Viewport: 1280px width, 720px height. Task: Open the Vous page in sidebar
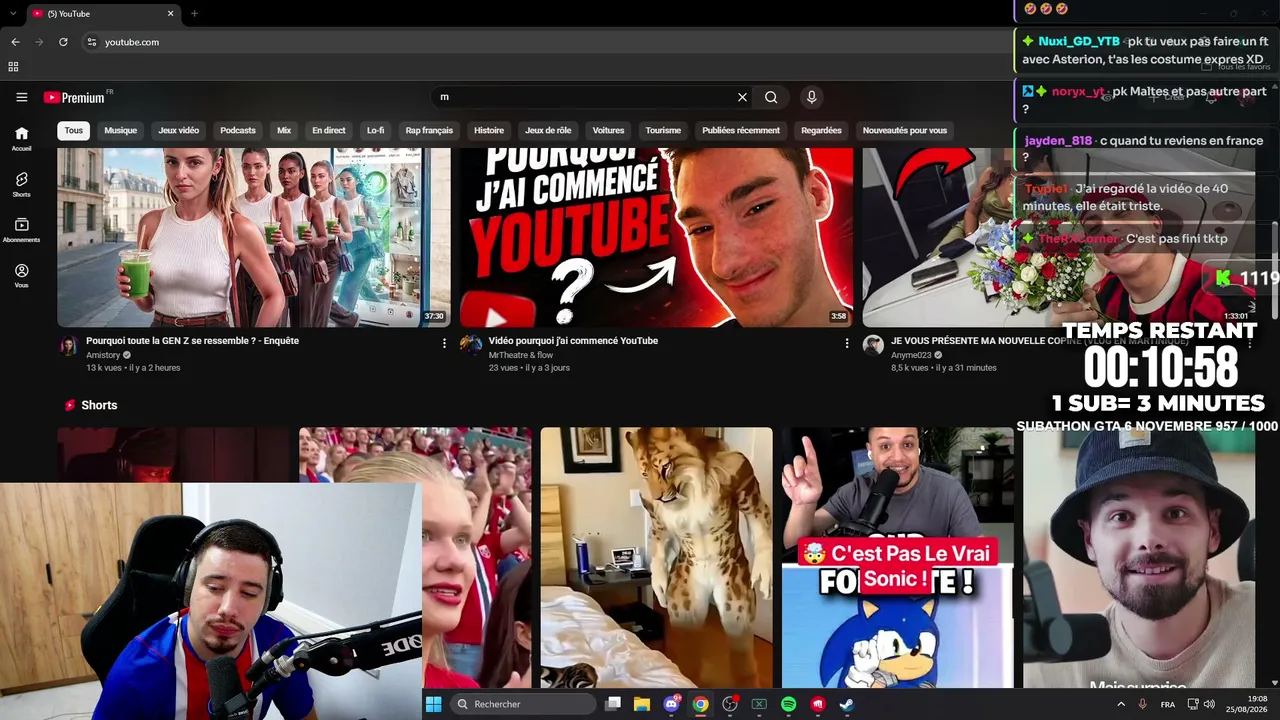[21, 276]
